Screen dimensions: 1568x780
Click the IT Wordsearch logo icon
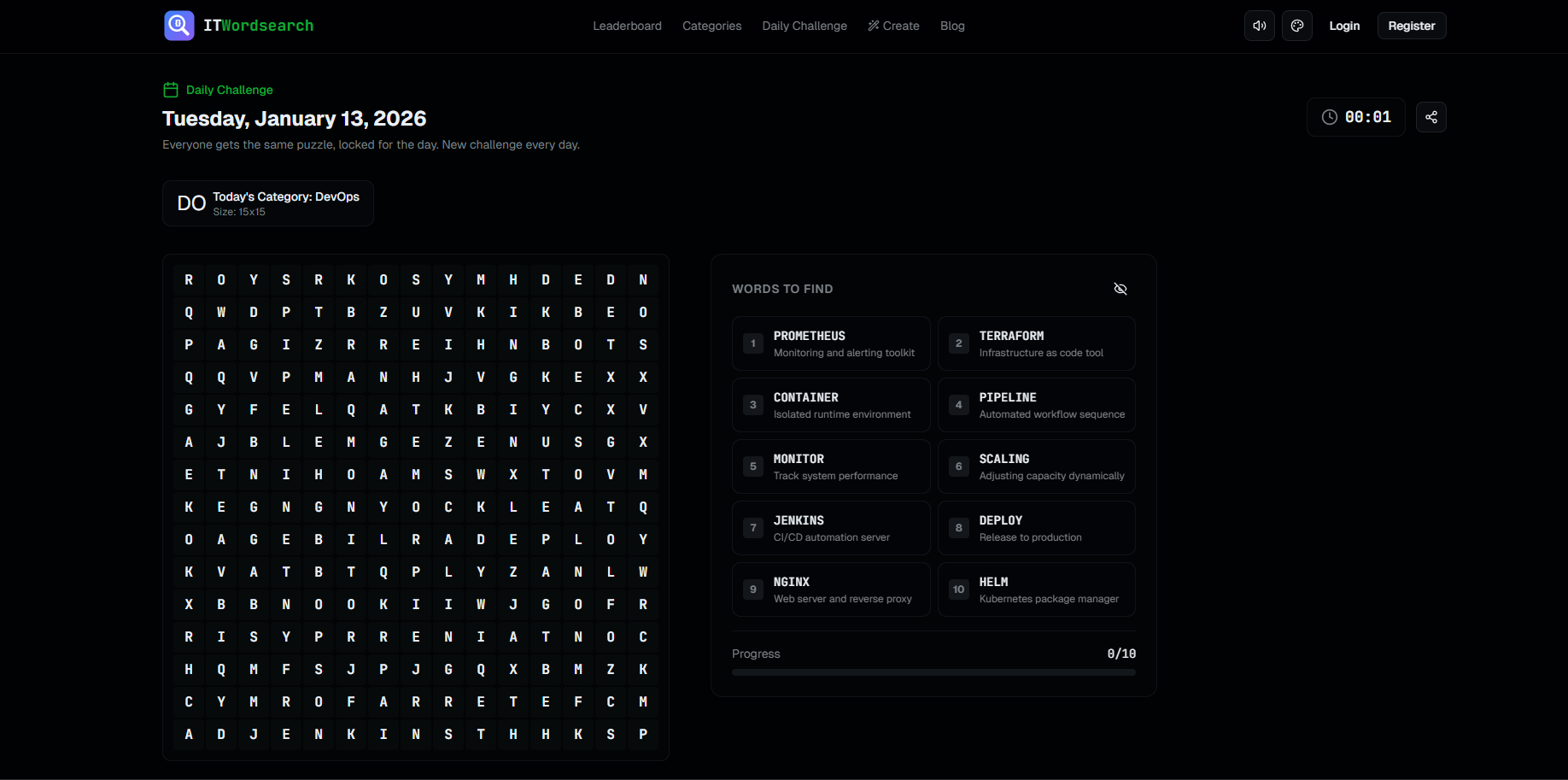178,26
